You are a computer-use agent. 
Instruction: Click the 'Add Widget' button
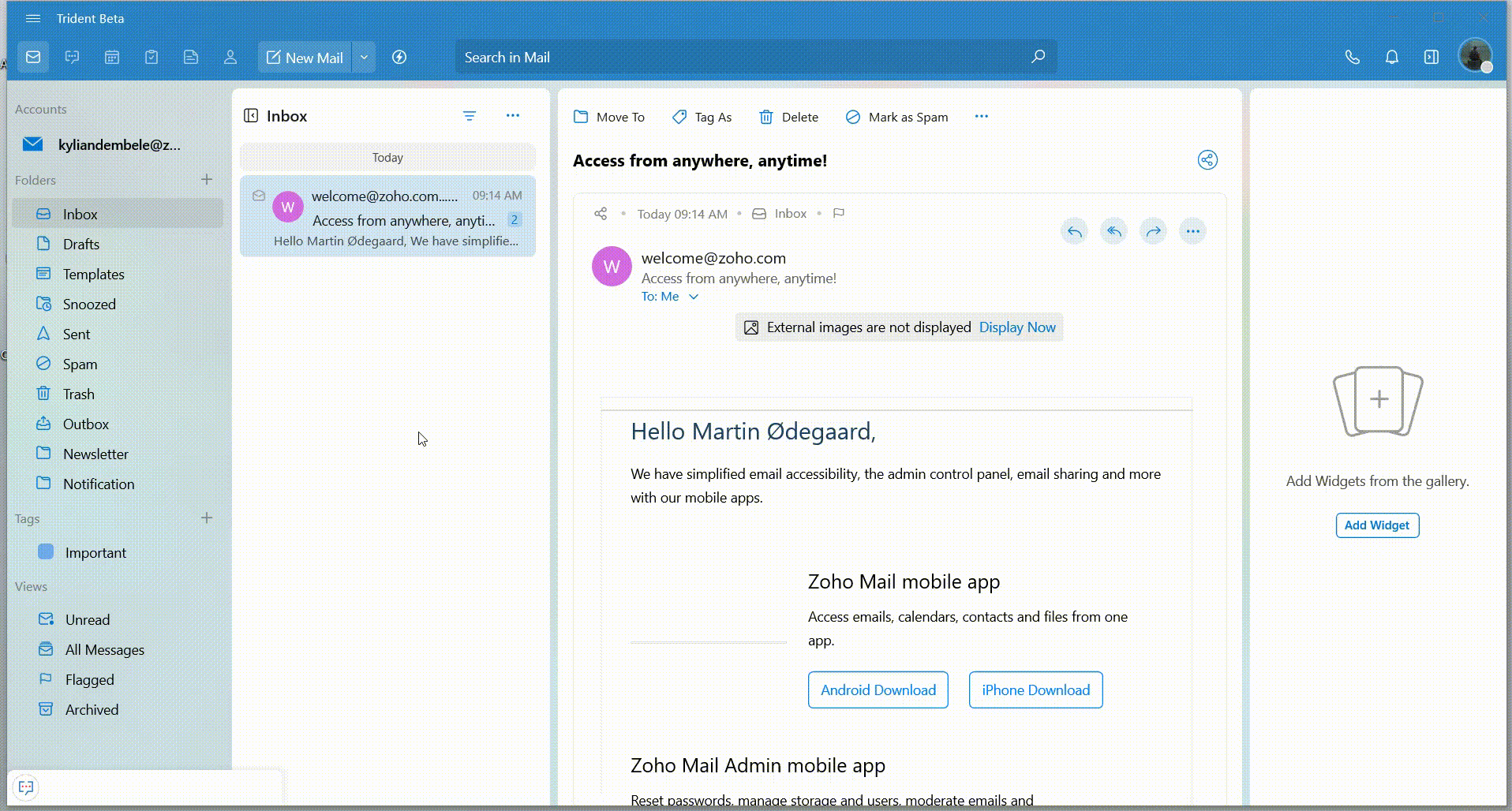(1375, 525)
